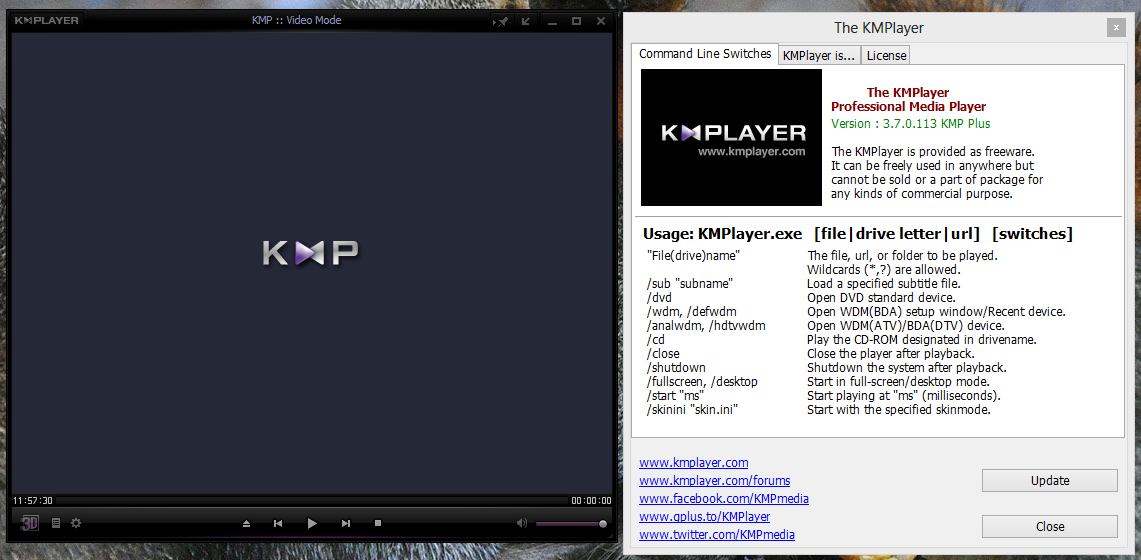This screenshot has width=1141, height=560.
Task: Open the www.kmplayer.com/forums link
Action: coord(715,481)
